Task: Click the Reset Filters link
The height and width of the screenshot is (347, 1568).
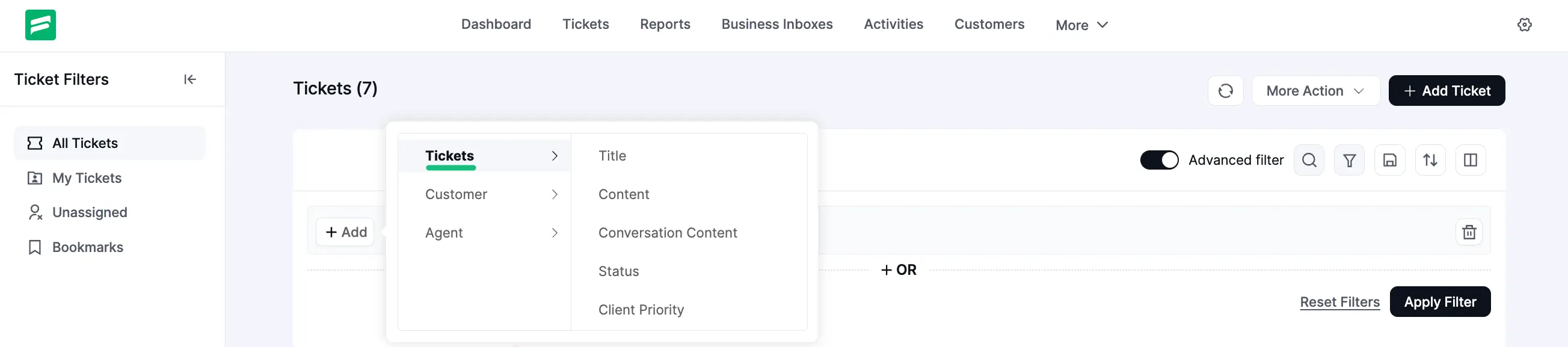Action: coord(1339,302)
